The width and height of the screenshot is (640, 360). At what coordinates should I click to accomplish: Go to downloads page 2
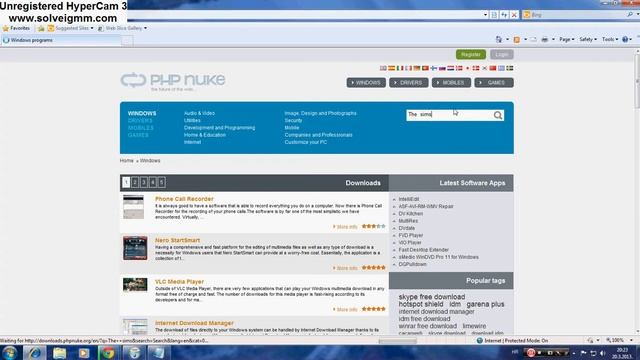click(135, 182)
